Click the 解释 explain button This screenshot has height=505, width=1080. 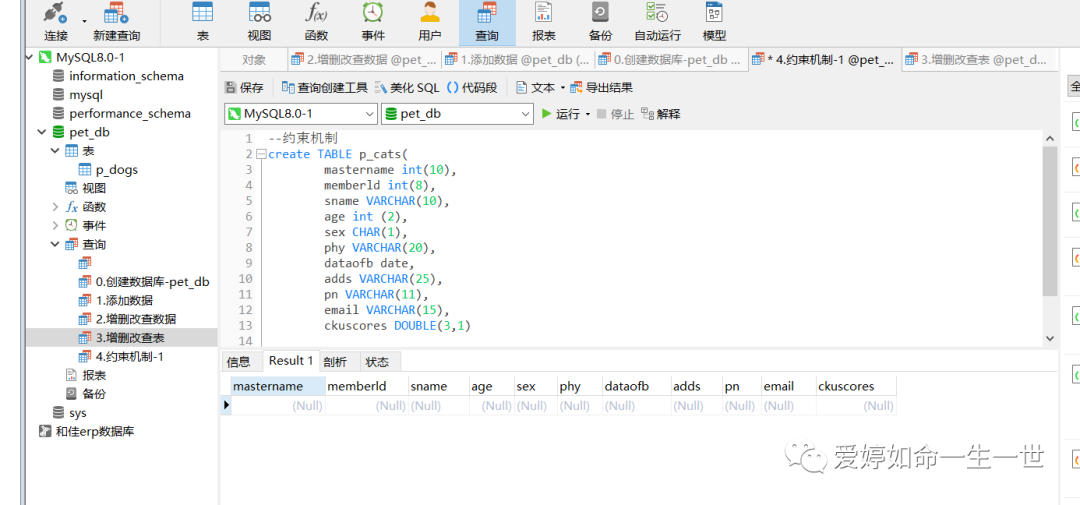(x=661, y=114)
